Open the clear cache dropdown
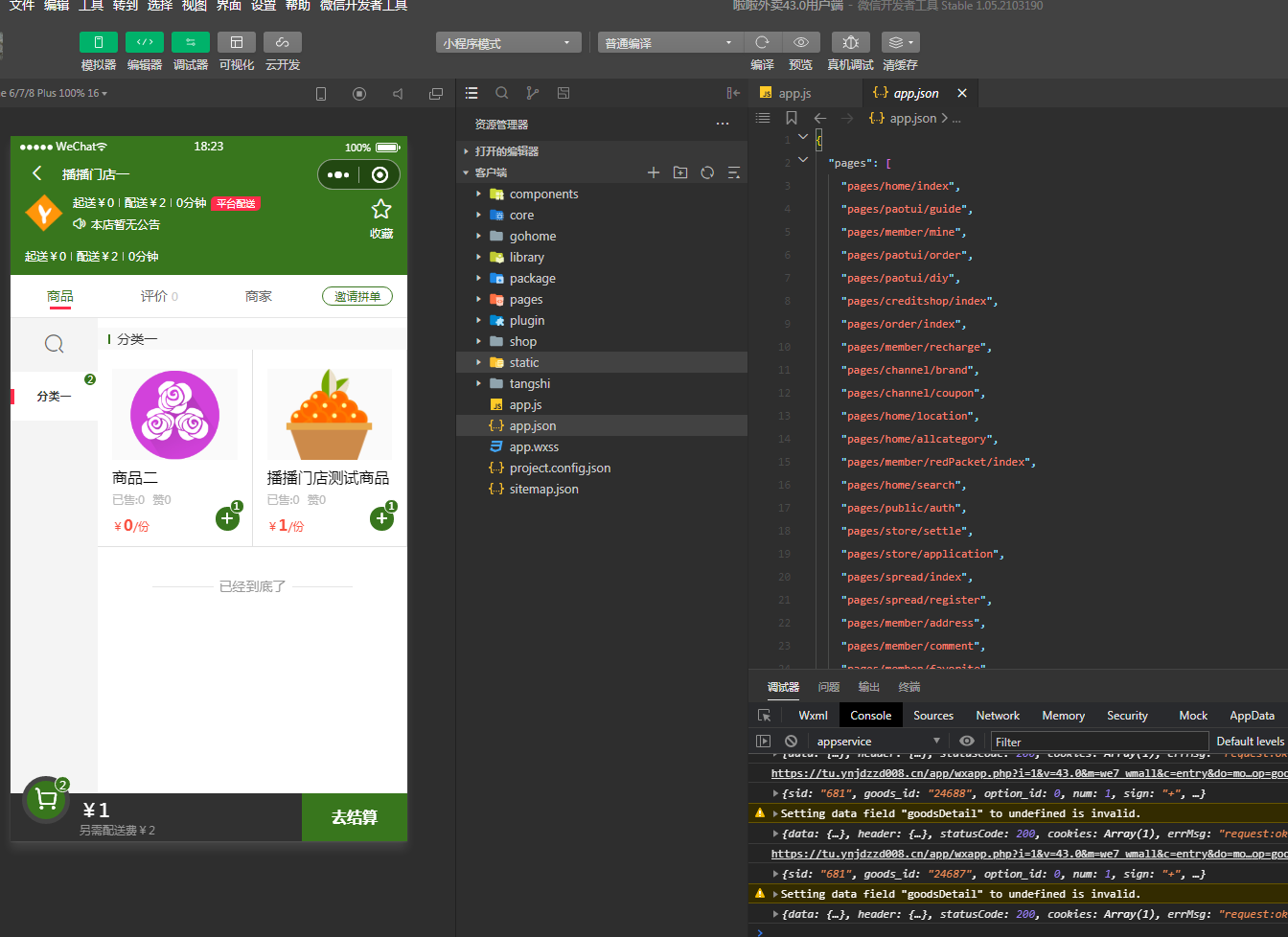The width and height of the screenshot is (1288, 937). (x=900, y=42)
